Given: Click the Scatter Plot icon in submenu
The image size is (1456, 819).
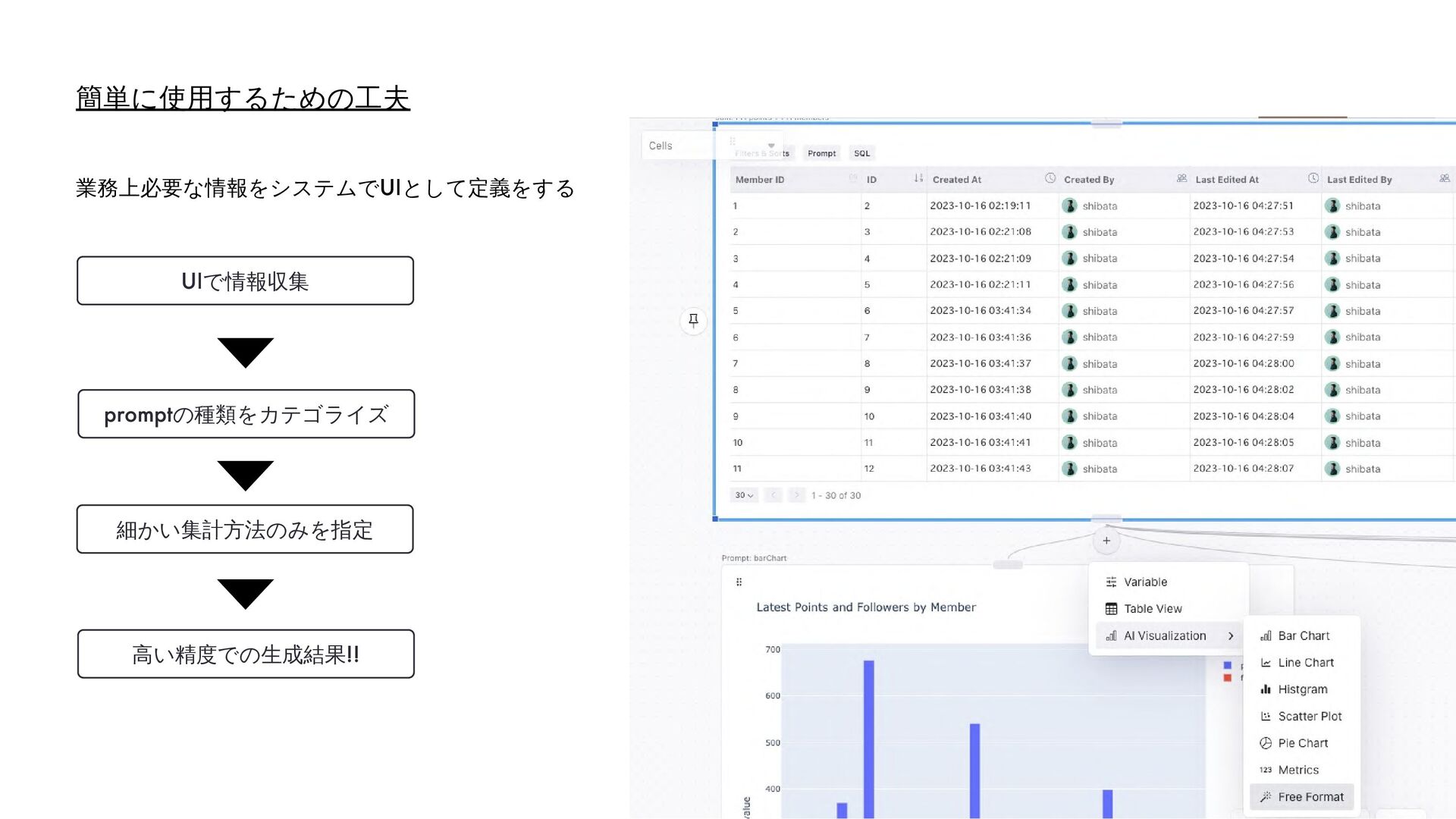Looking at the screenshot, I should coord(1266,717).
